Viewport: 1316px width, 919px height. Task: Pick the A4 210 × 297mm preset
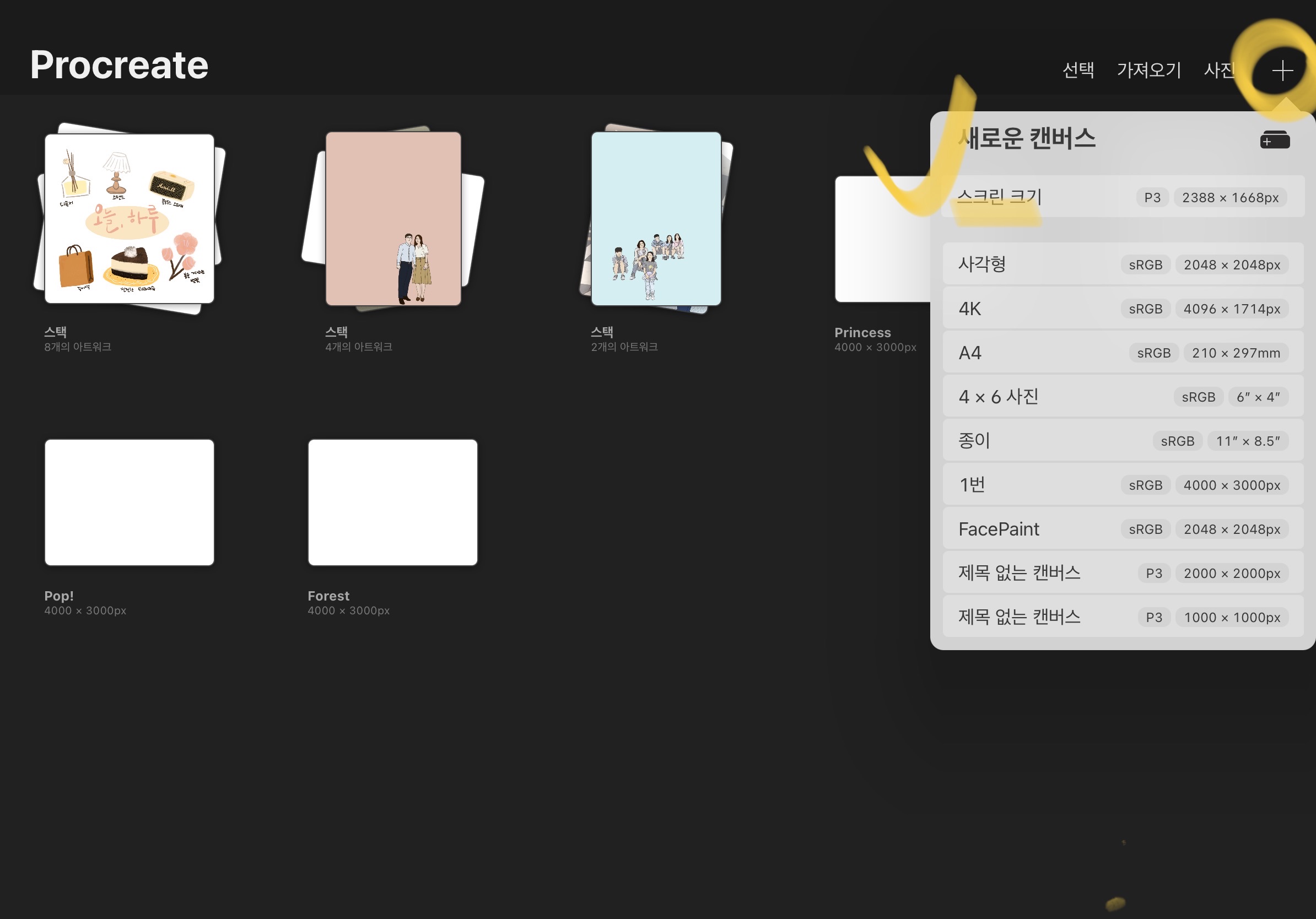tap(1122, 353)
